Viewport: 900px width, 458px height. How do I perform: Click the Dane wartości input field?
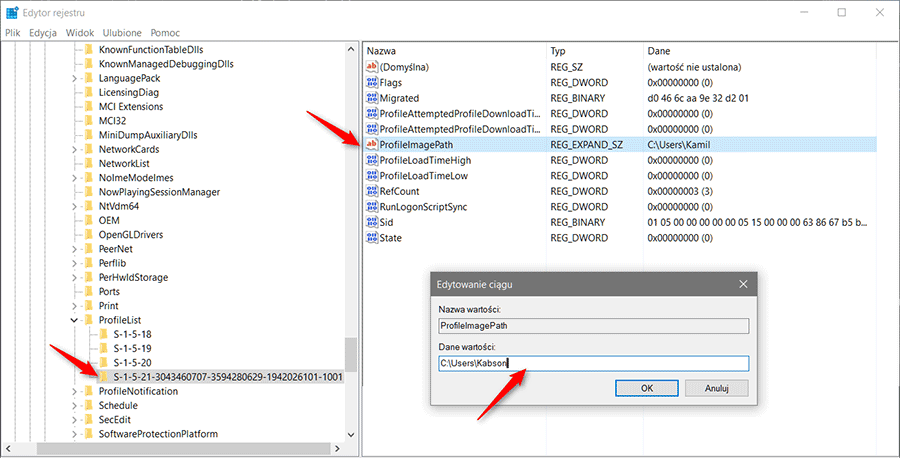593,363
